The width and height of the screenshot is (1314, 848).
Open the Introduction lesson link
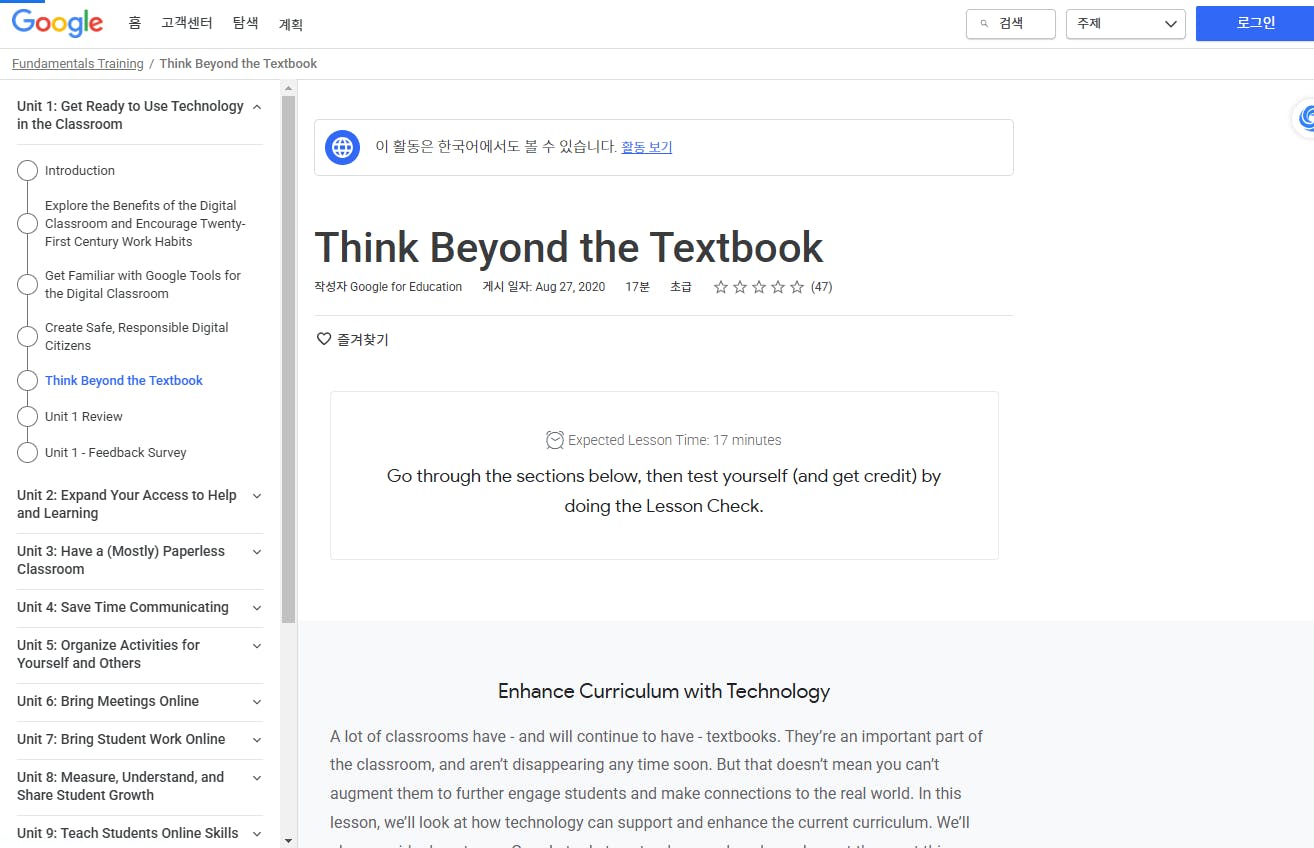coord(80,171)
